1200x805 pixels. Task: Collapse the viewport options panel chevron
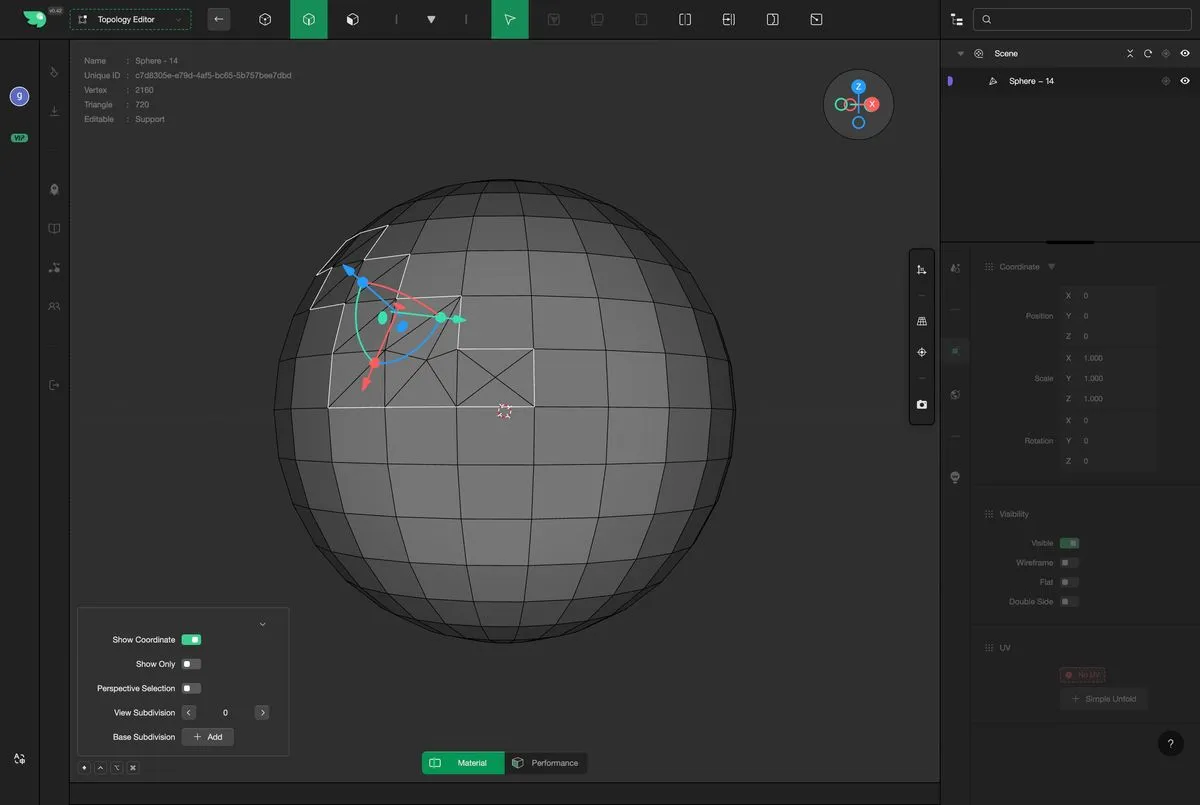pos(263,624)
